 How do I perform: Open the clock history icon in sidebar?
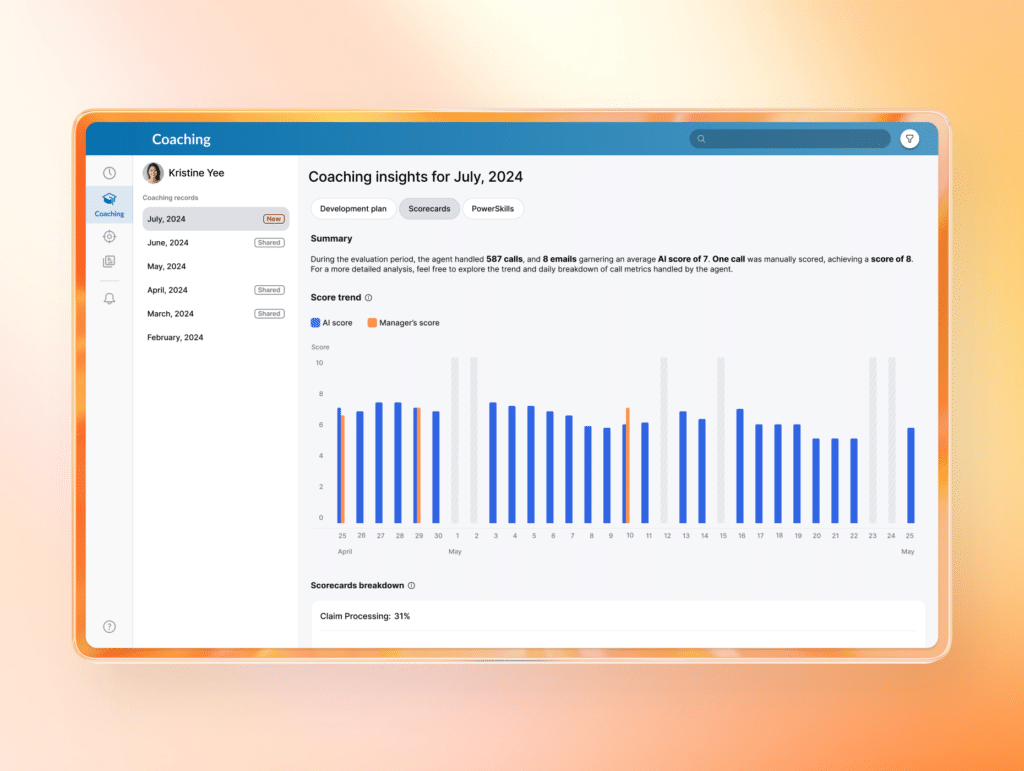pyautogui.click(x=109, y=174)
